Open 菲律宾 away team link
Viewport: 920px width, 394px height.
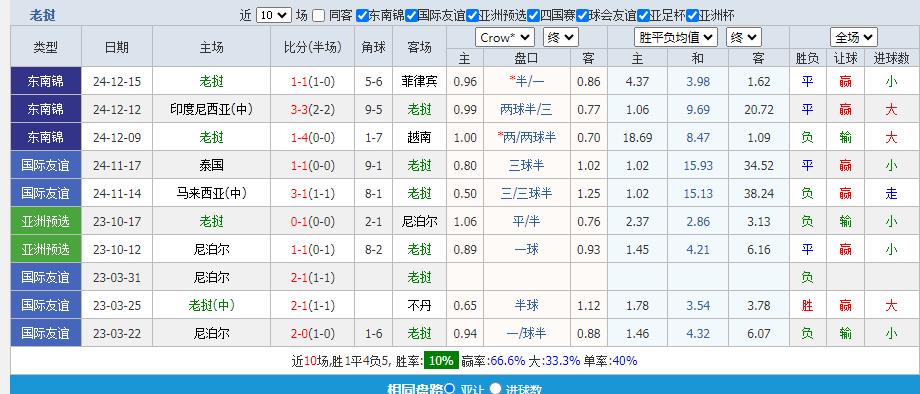(420, 81)
